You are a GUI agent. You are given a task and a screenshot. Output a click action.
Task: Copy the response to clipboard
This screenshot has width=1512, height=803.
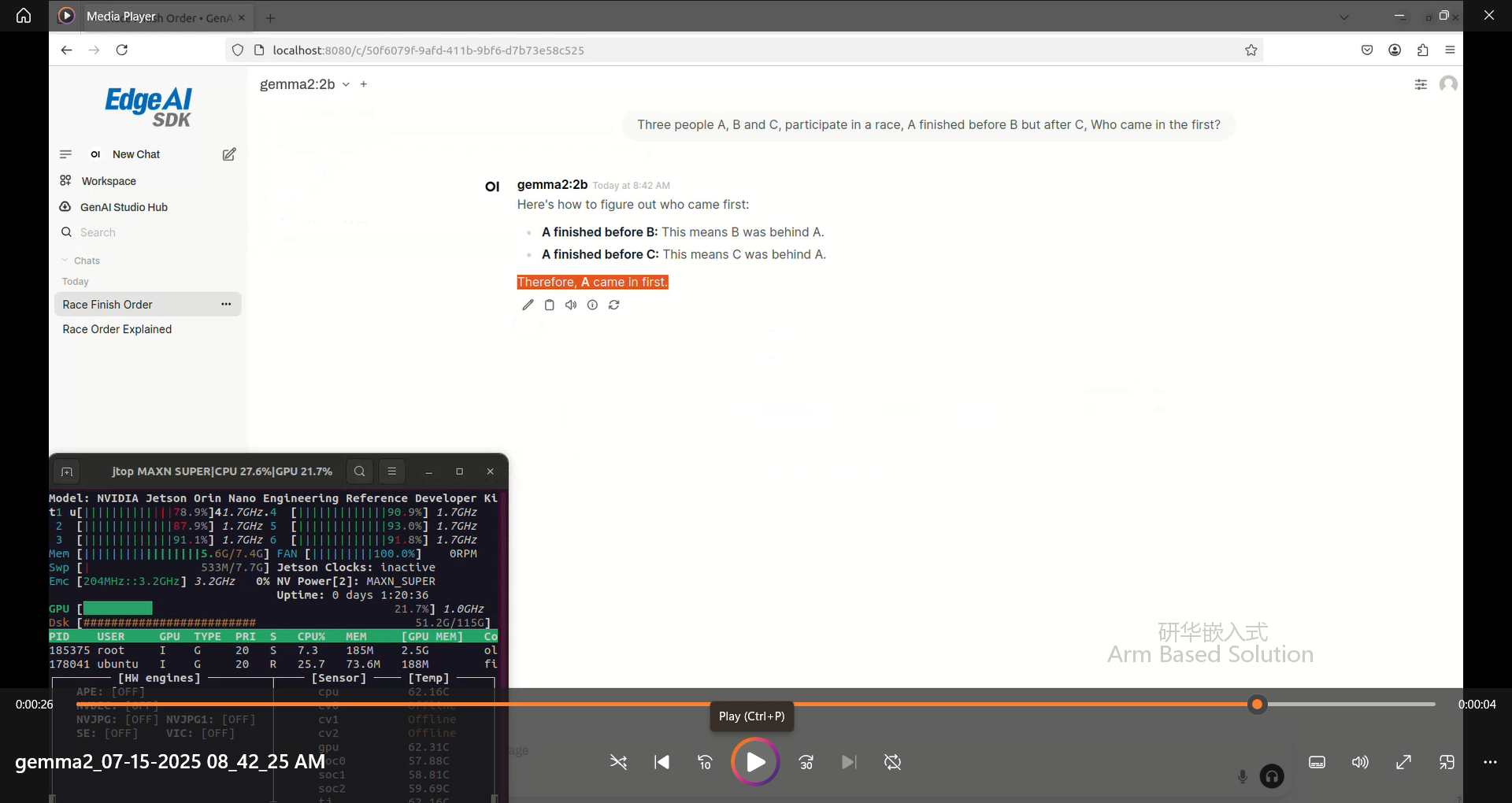pos(550,305)
